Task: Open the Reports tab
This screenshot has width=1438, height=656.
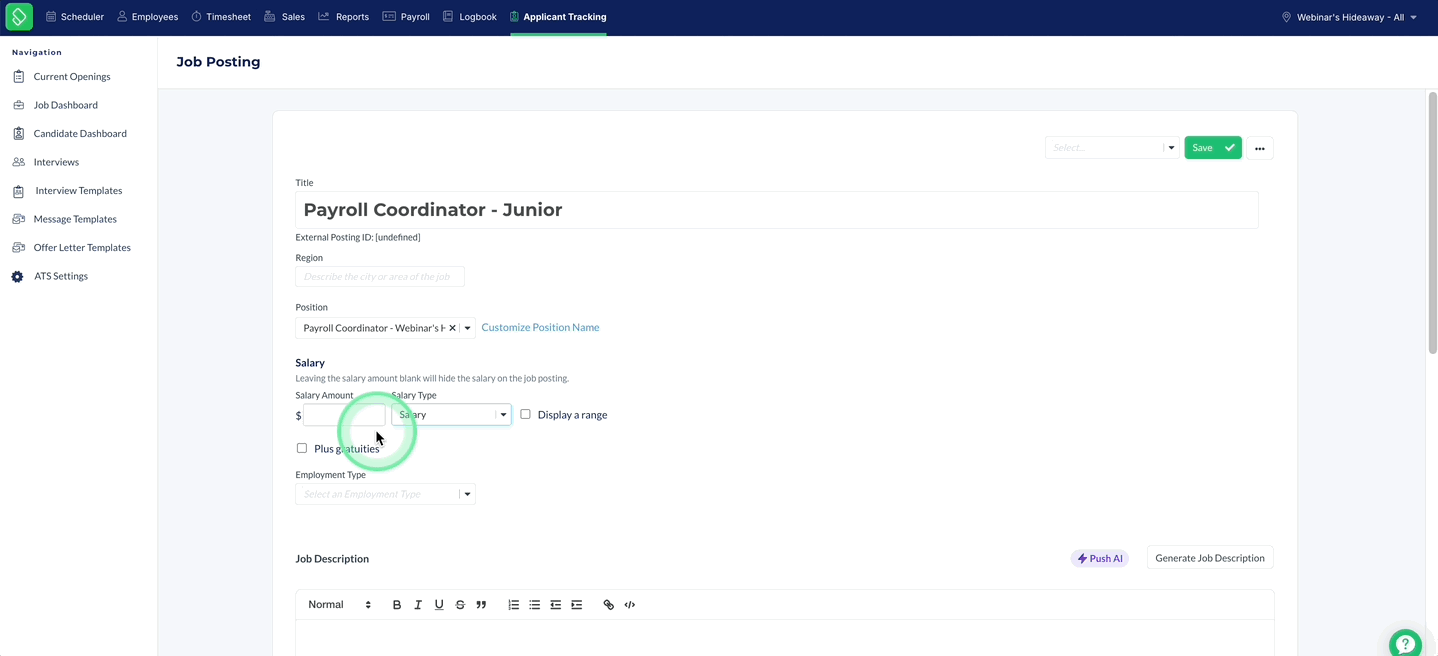Action: pos(344,17)
